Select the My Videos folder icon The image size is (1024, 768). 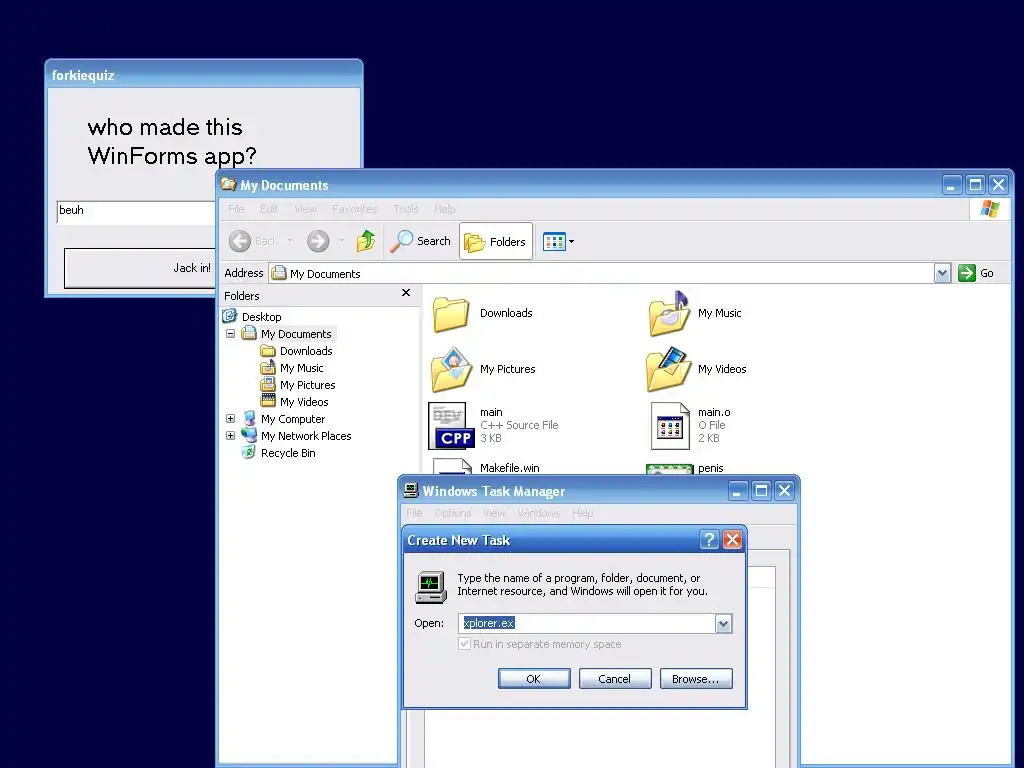pos(669,370)
